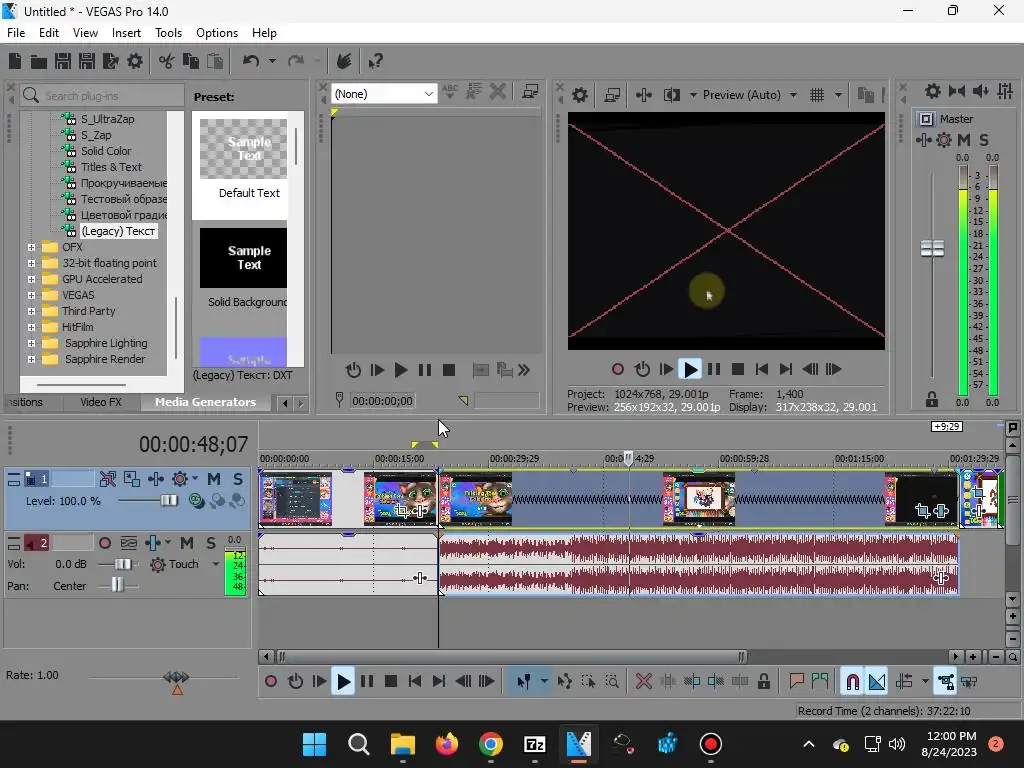
Task: Toggle split screen view in preview
Action: [x=671, y=95]
